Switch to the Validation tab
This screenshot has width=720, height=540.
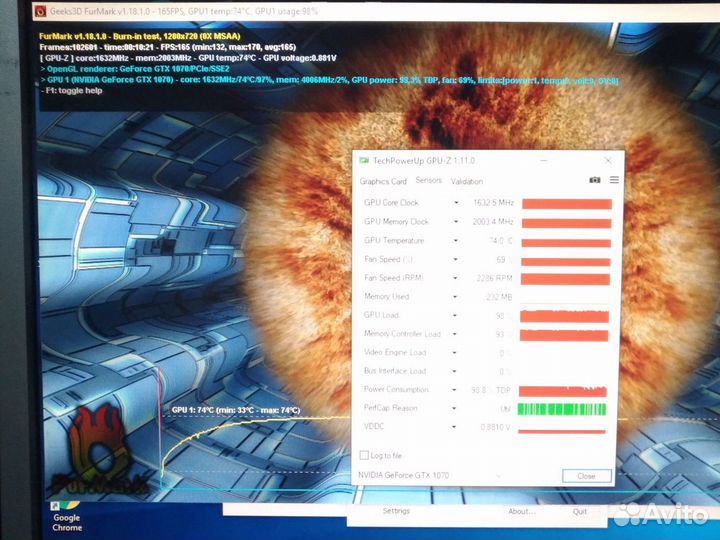pyautogui.click(x=467, y=181)
